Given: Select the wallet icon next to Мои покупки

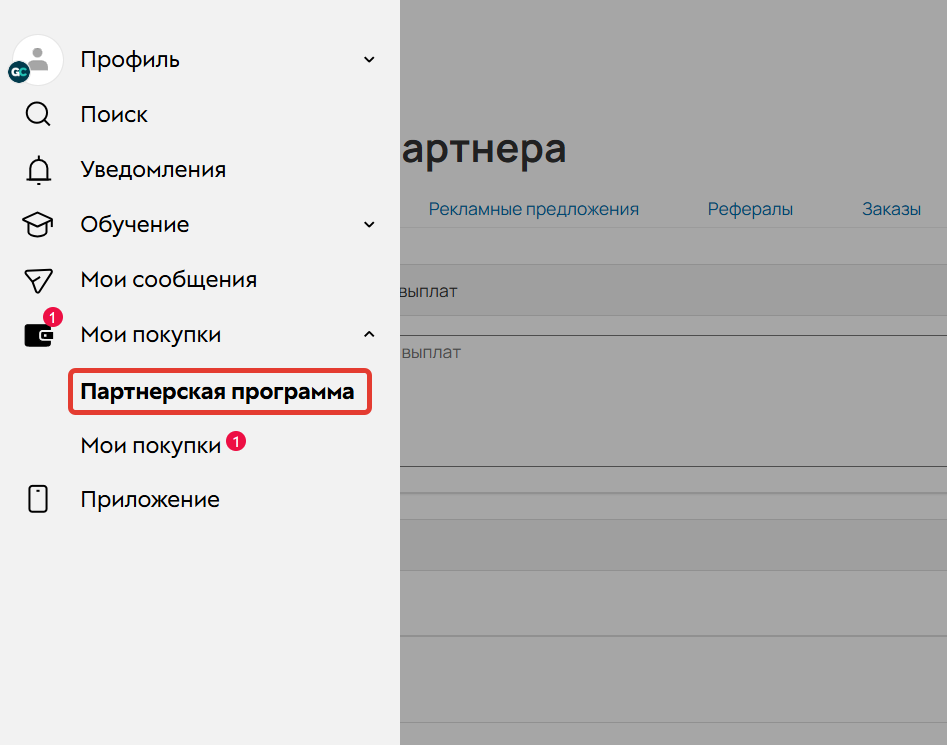Looking at the screenshot, I should 37,336.
